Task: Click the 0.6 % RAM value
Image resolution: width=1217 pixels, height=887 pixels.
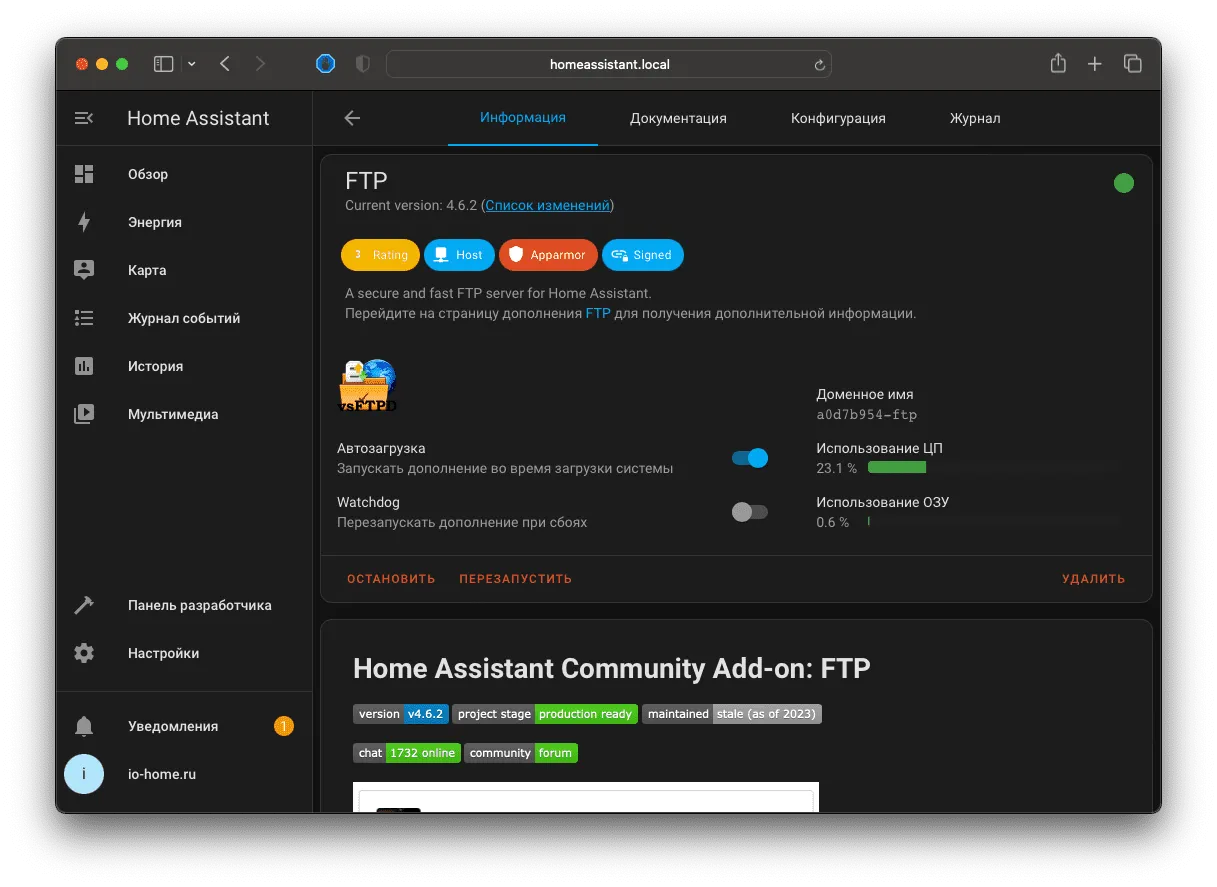Action: click(832, 522)
